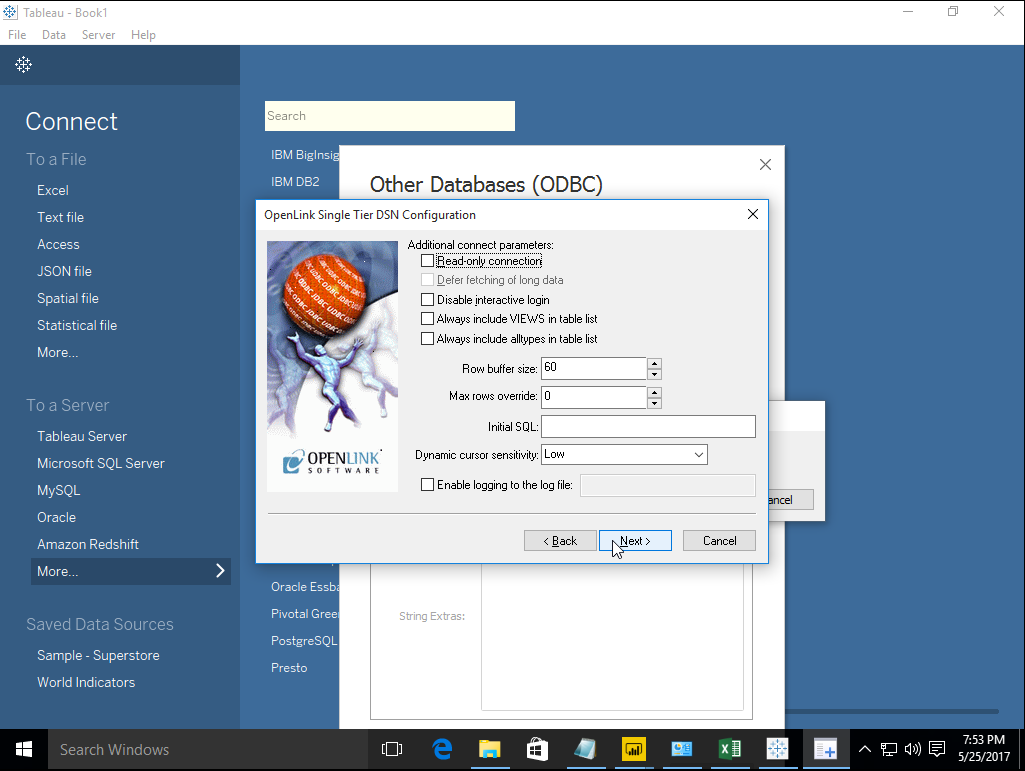
Task: Check Always include alltypes in table list
Action: [428, 339]
